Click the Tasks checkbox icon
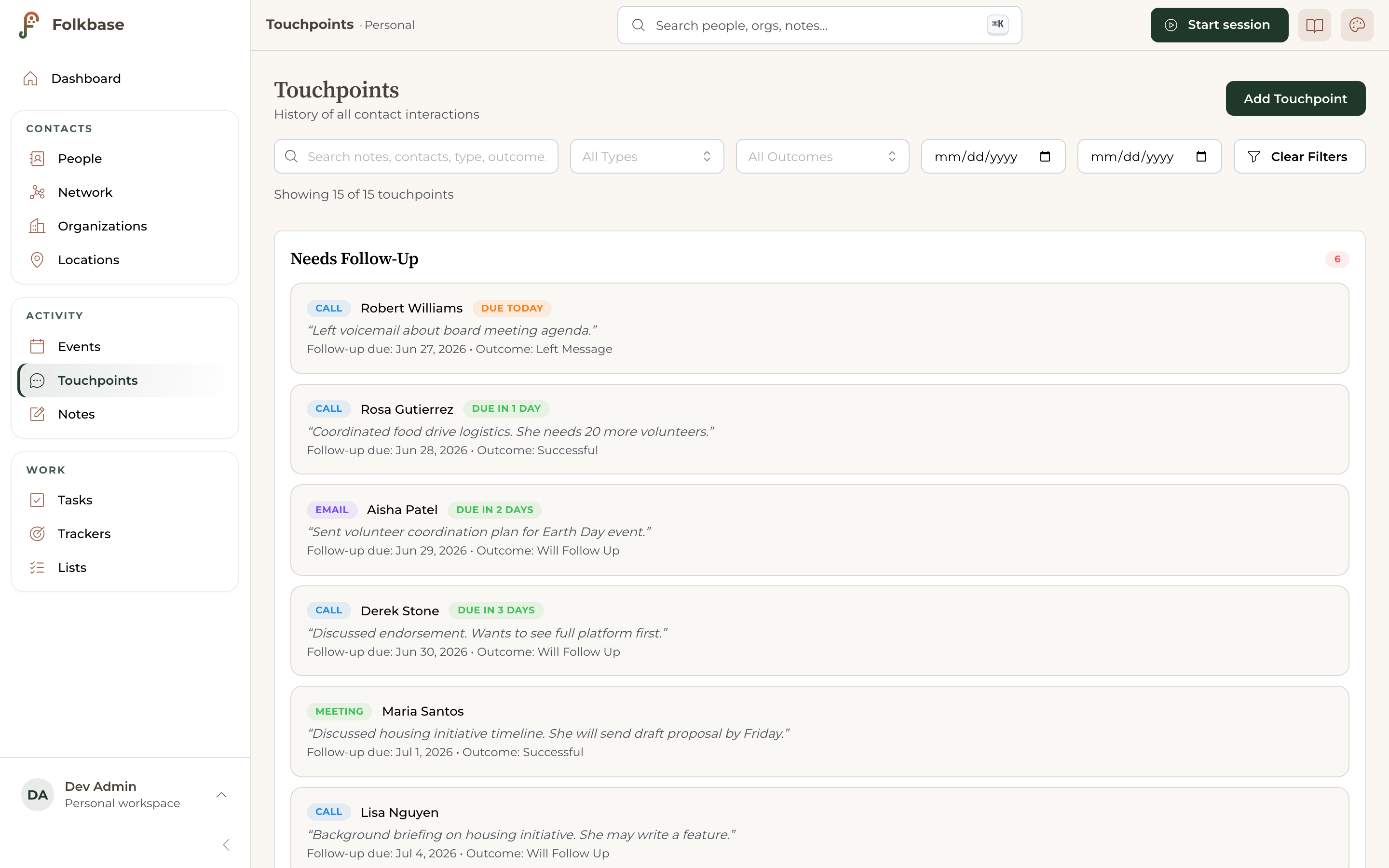This screenshot has width=1389, height=868. [x=37, y=500]
